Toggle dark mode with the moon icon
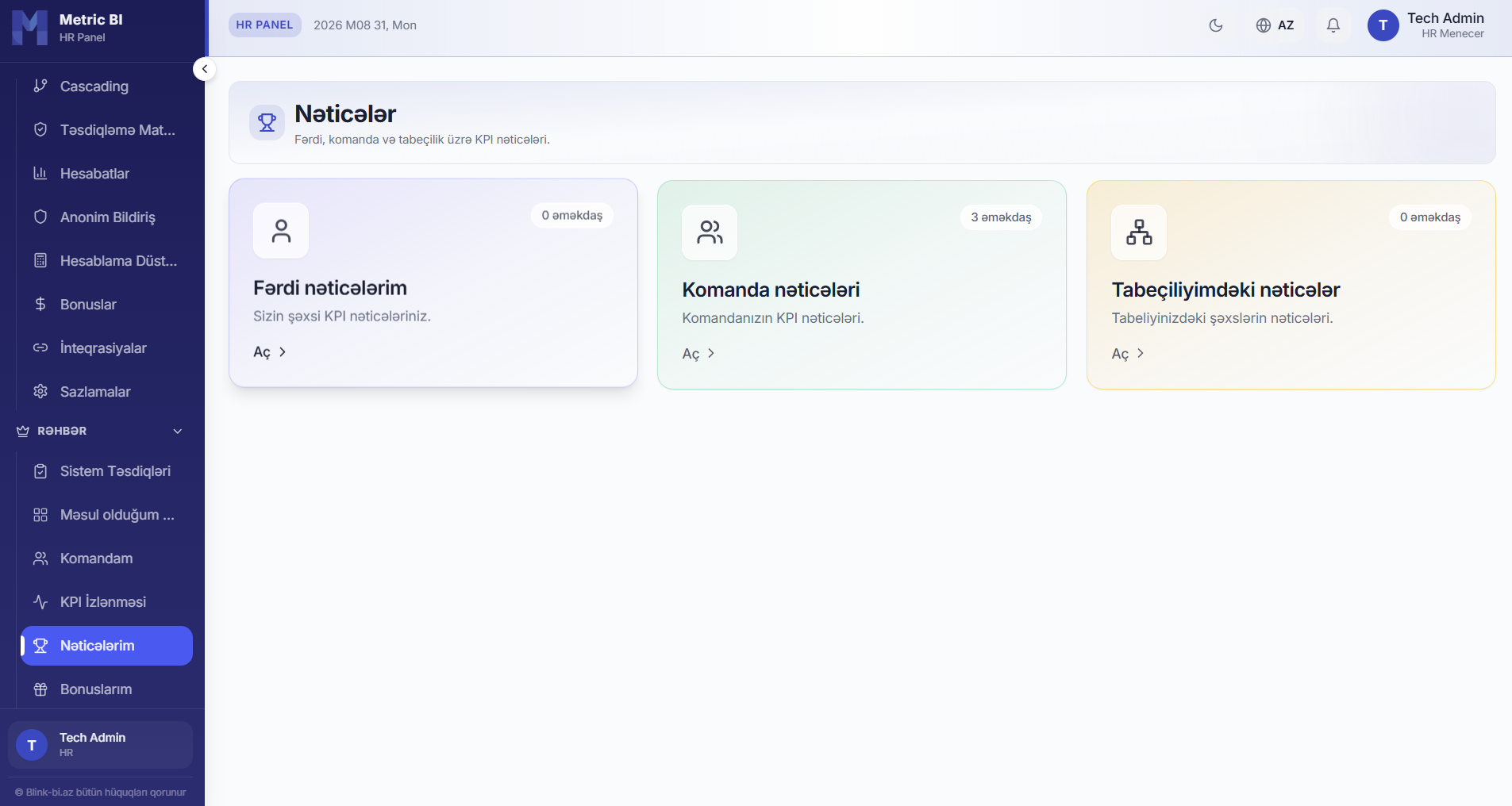This screenshot has width=1512, height=806. [x=1215, y=25]
